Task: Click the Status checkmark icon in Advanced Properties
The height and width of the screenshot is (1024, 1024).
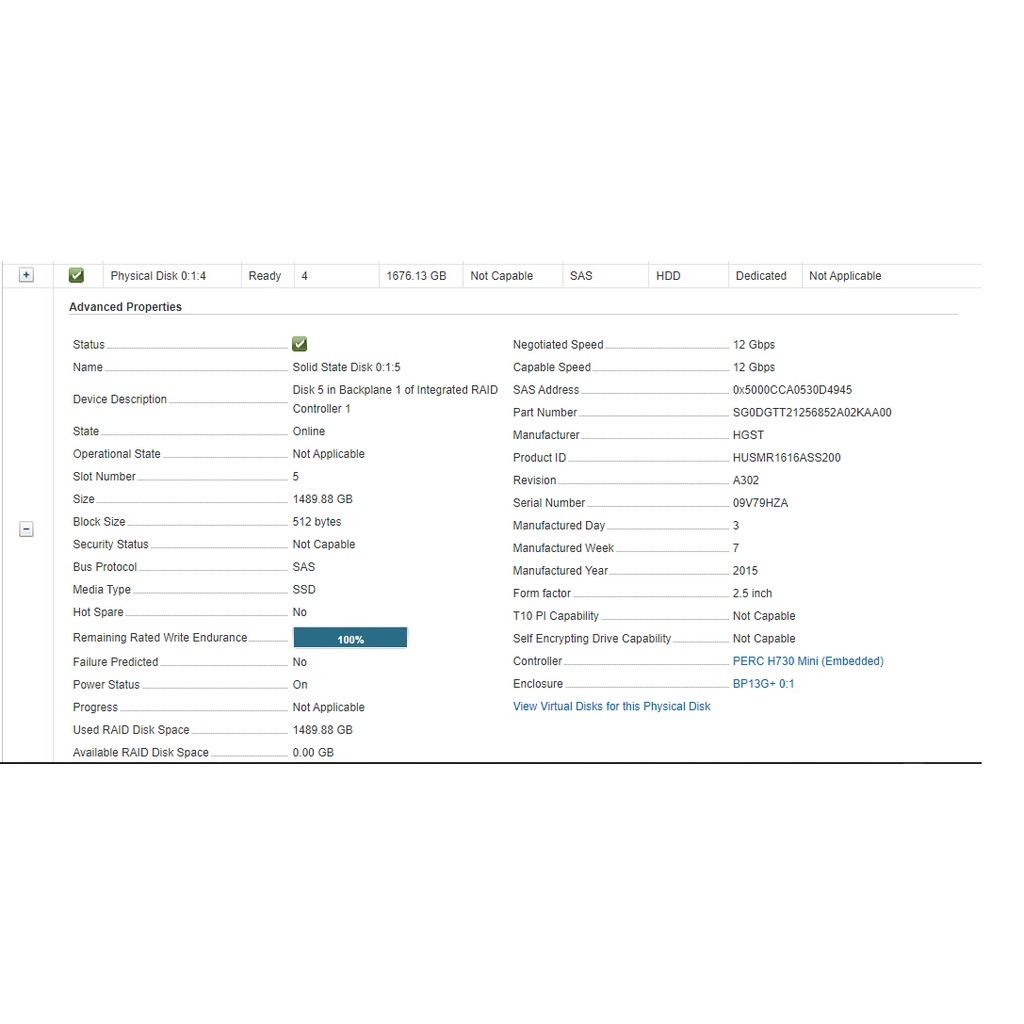Action: (300, 344)
